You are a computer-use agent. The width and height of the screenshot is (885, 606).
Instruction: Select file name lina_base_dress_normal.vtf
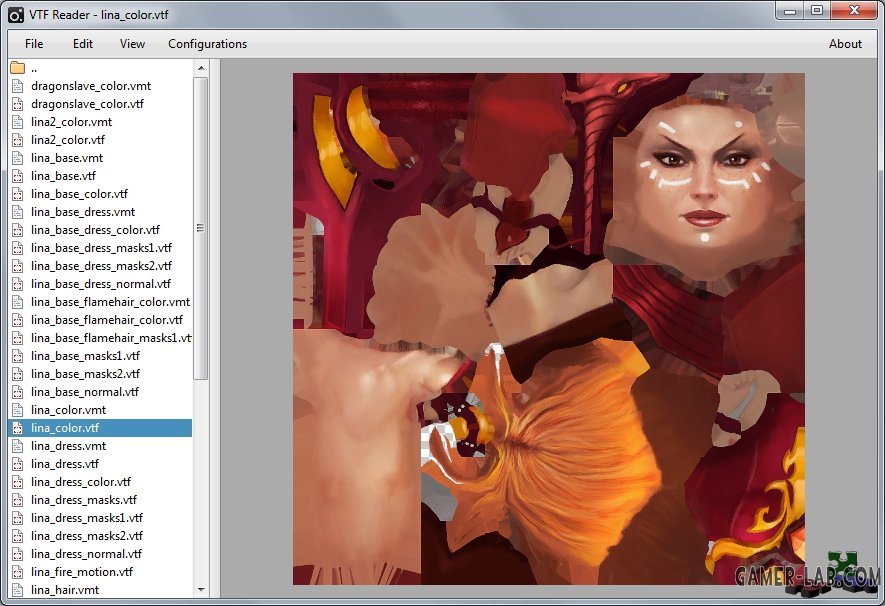pyautogui.click(x=100, y=284)
